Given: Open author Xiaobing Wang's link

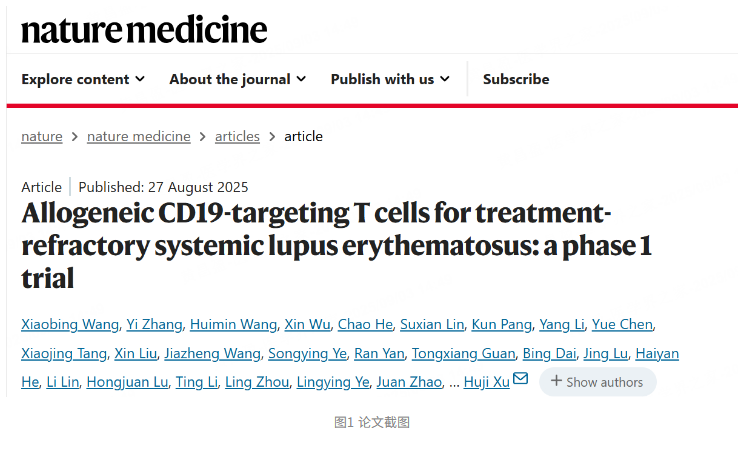Looking at the screenshot, I should tap(70, 325).
